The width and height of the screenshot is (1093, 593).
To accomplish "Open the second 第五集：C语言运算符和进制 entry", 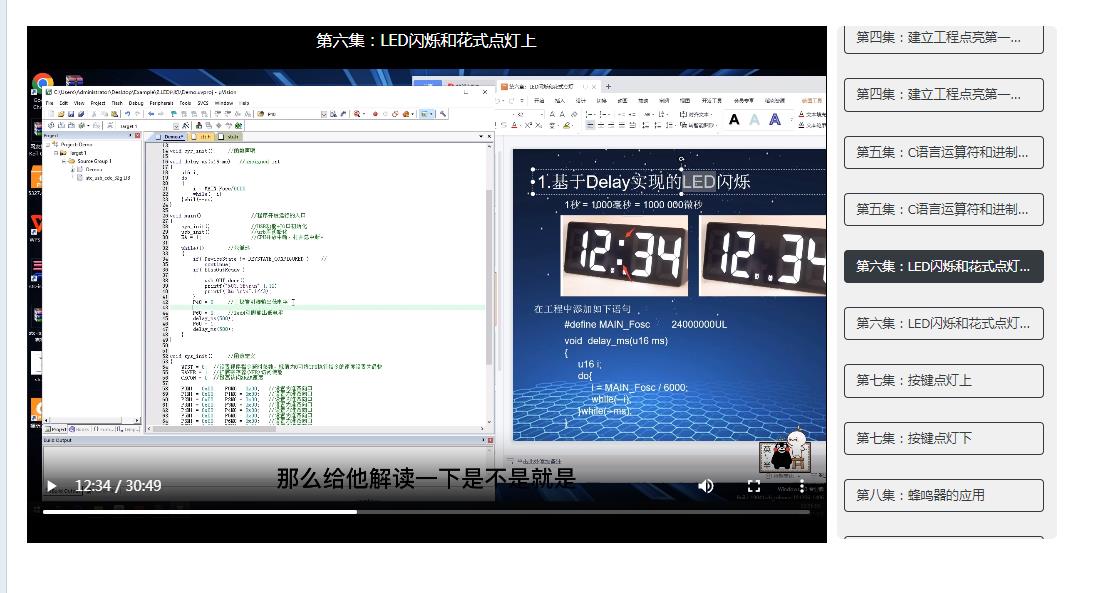I will pos(943,210).
